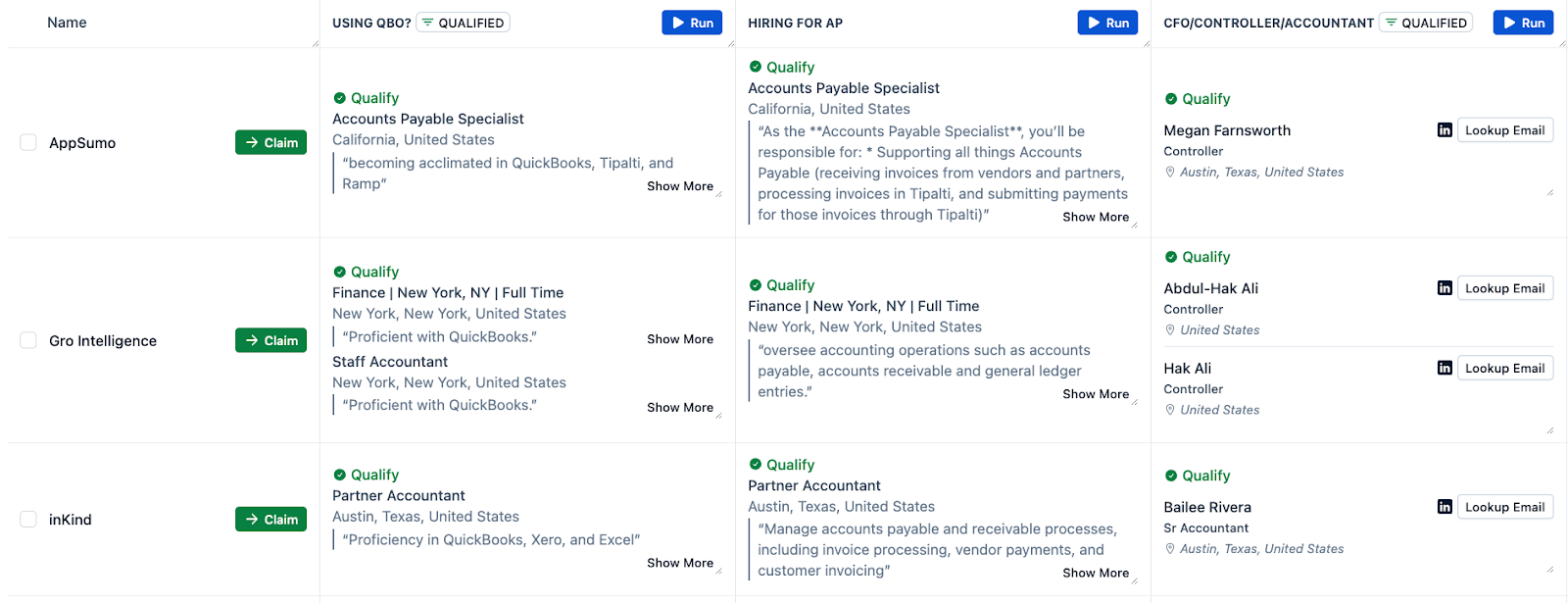Click location pin icon under Abdul-Hak Ali
Screen dimensions: 1568x603
[1170, 330]
